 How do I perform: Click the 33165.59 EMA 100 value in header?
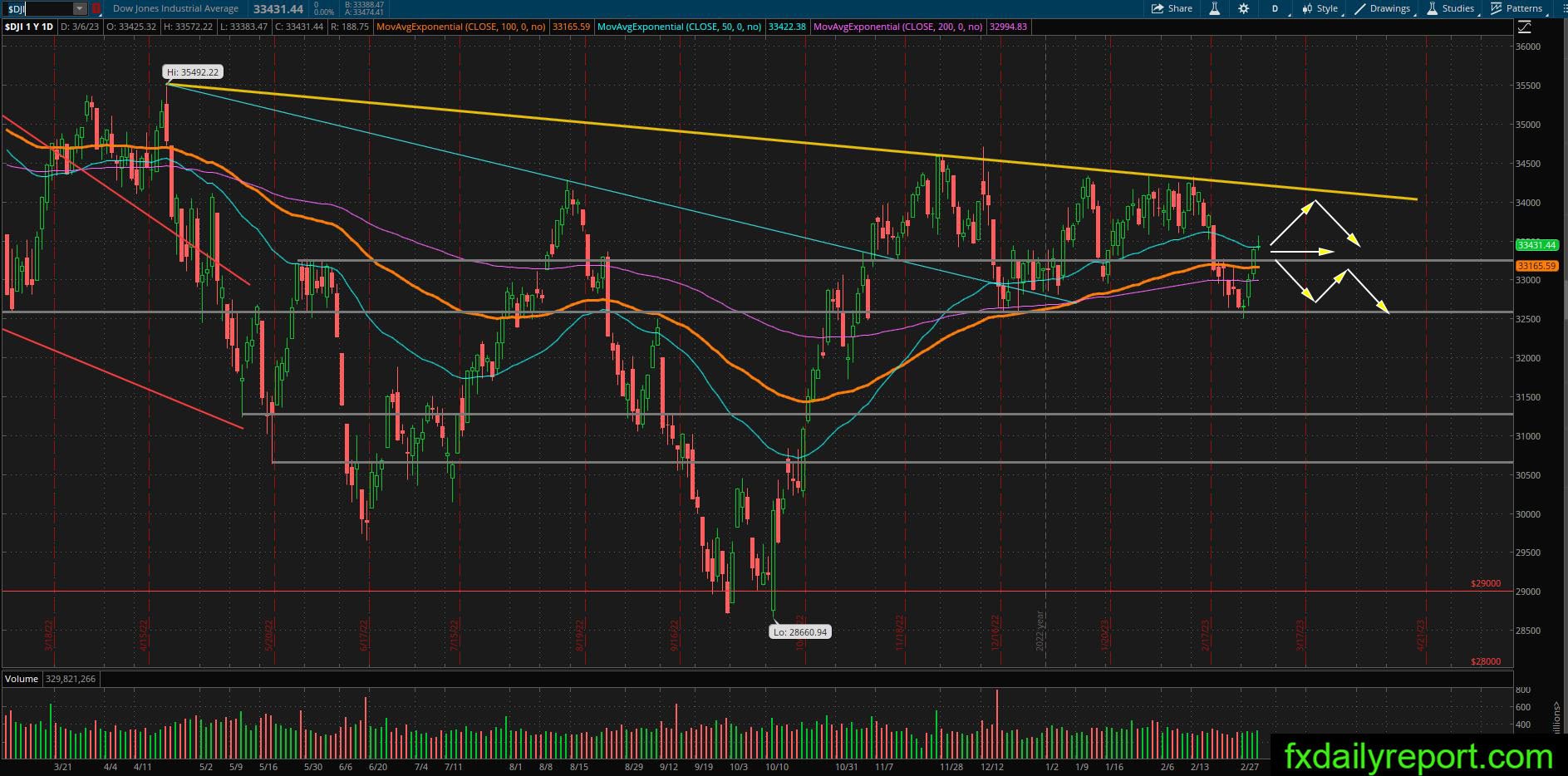tap(571, 27)
